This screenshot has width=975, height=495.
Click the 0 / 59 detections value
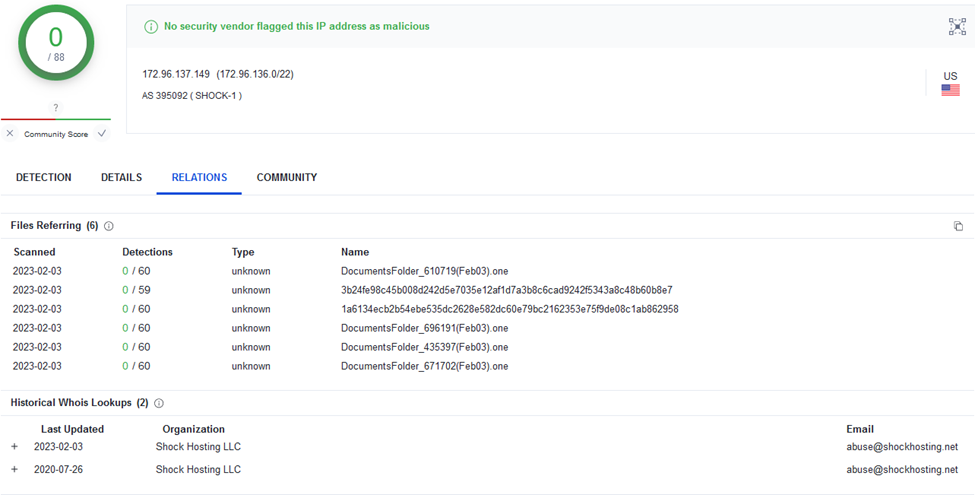136,290
